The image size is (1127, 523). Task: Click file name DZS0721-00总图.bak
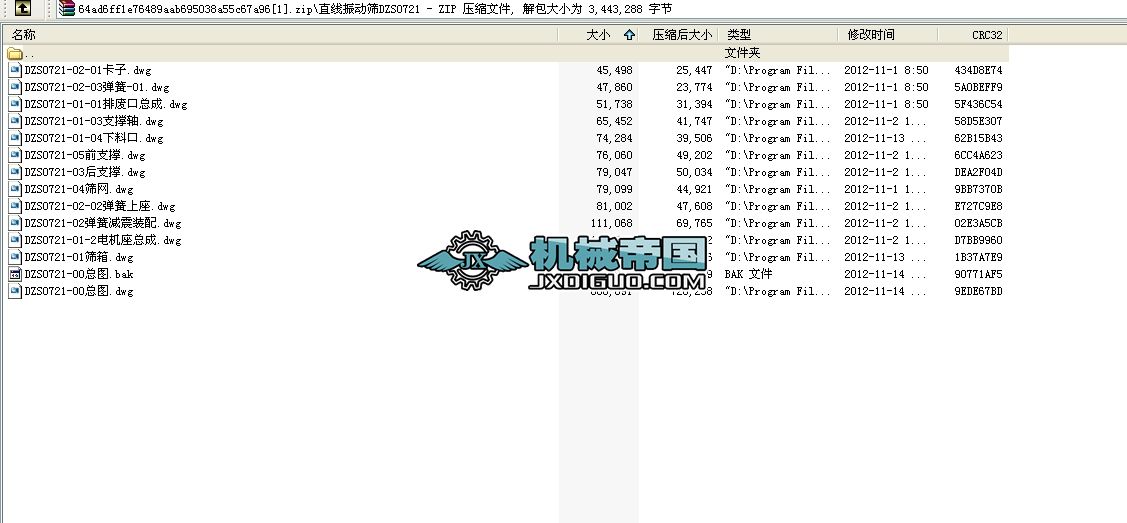click(79, 274)
